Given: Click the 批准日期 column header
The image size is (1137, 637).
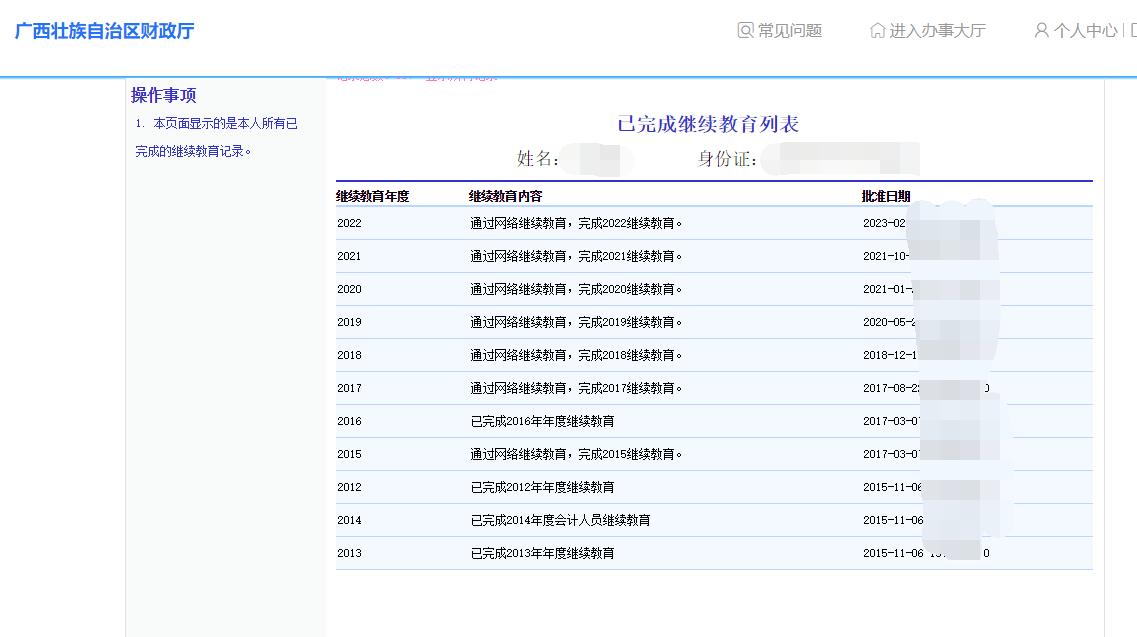Looking at the screenshot, I should tap(885, 196).
